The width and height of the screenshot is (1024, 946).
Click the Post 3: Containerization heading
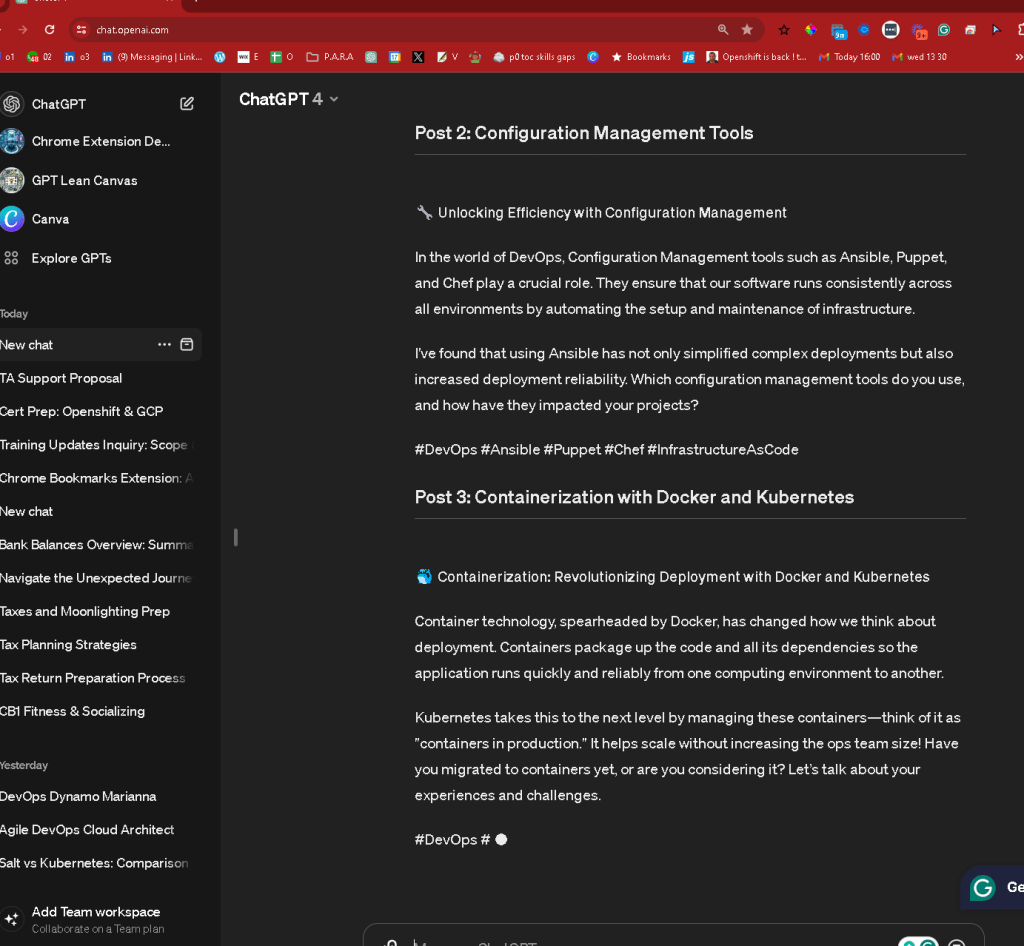pyautogui.click(x=634, y=497)
